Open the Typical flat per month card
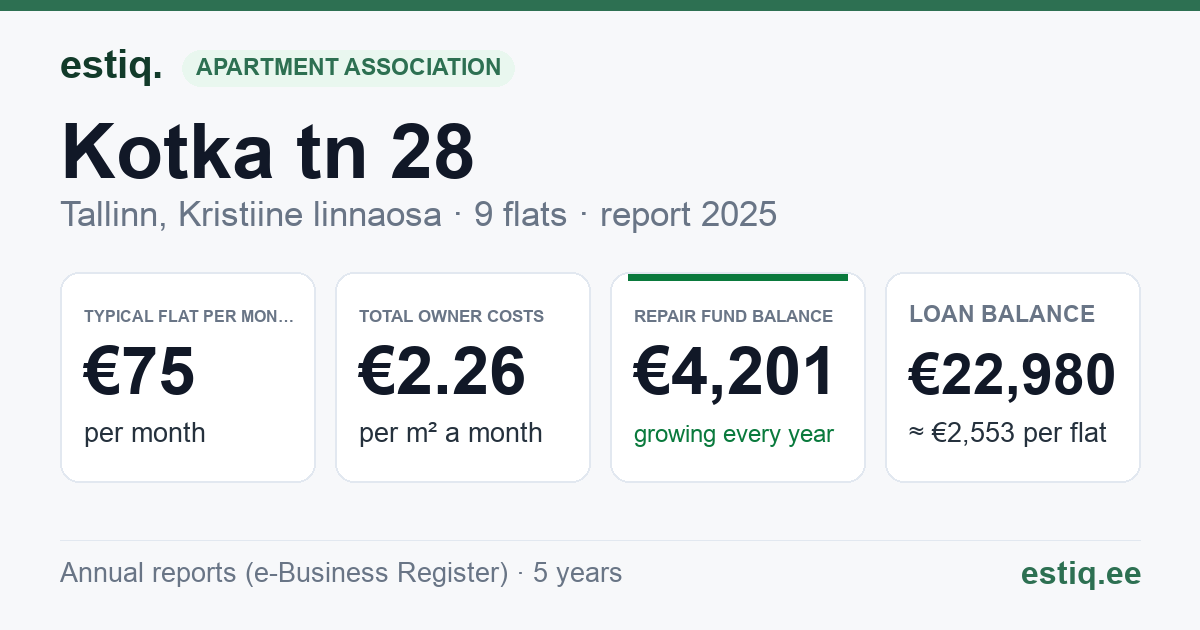 tap(188, 377)
